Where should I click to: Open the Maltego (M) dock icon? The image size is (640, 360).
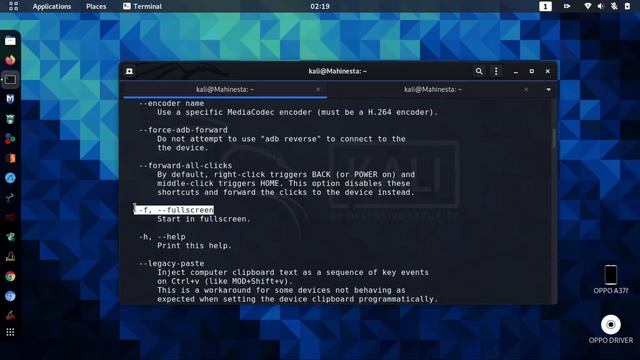click(x=10, y=99)
